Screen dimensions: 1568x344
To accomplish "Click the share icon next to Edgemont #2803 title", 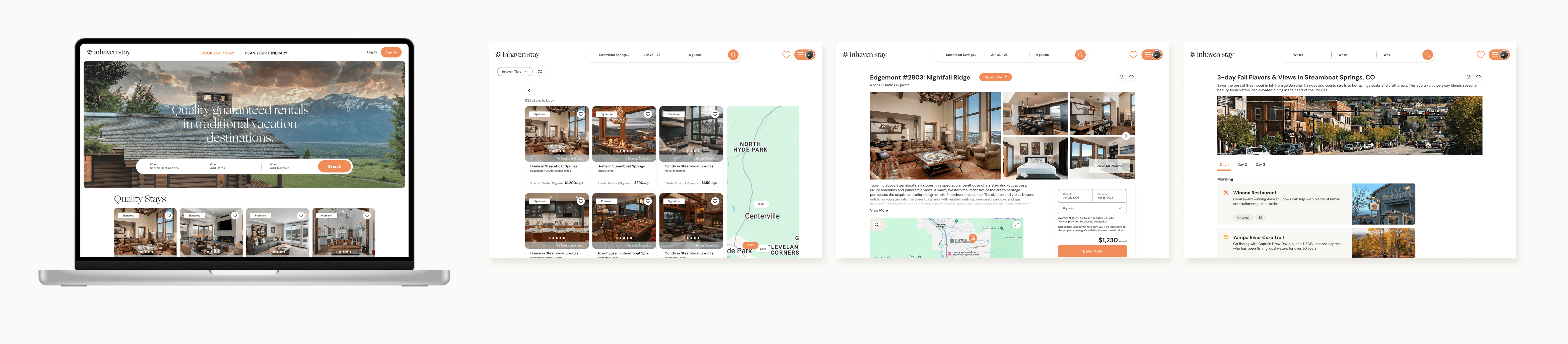I will pyautogui.click(x=1121, y=77).
